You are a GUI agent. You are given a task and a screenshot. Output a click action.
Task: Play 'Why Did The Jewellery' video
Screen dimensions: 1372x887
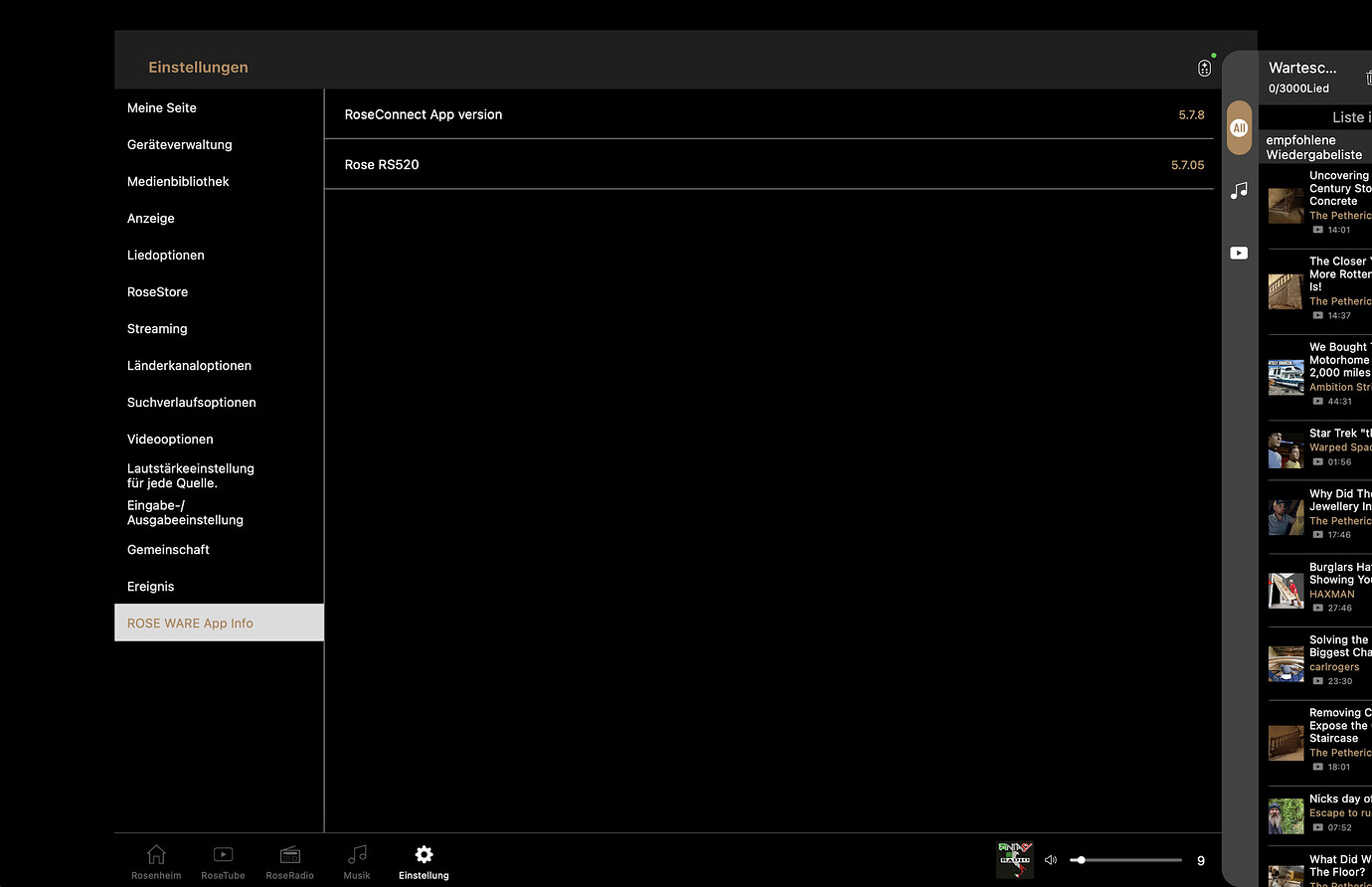[1319, 517]
